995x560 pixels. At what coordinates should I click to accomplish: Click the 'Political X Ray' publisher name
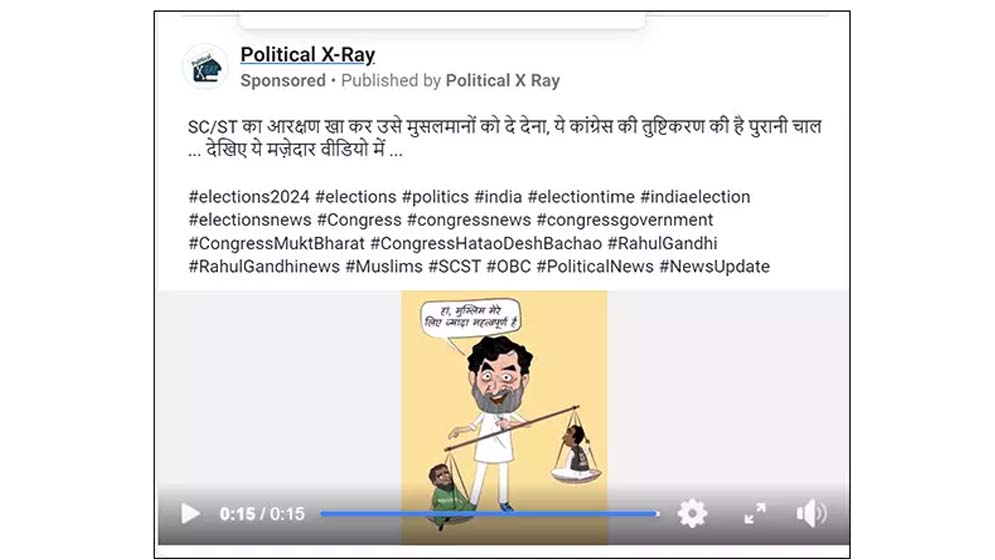(503, 81)
